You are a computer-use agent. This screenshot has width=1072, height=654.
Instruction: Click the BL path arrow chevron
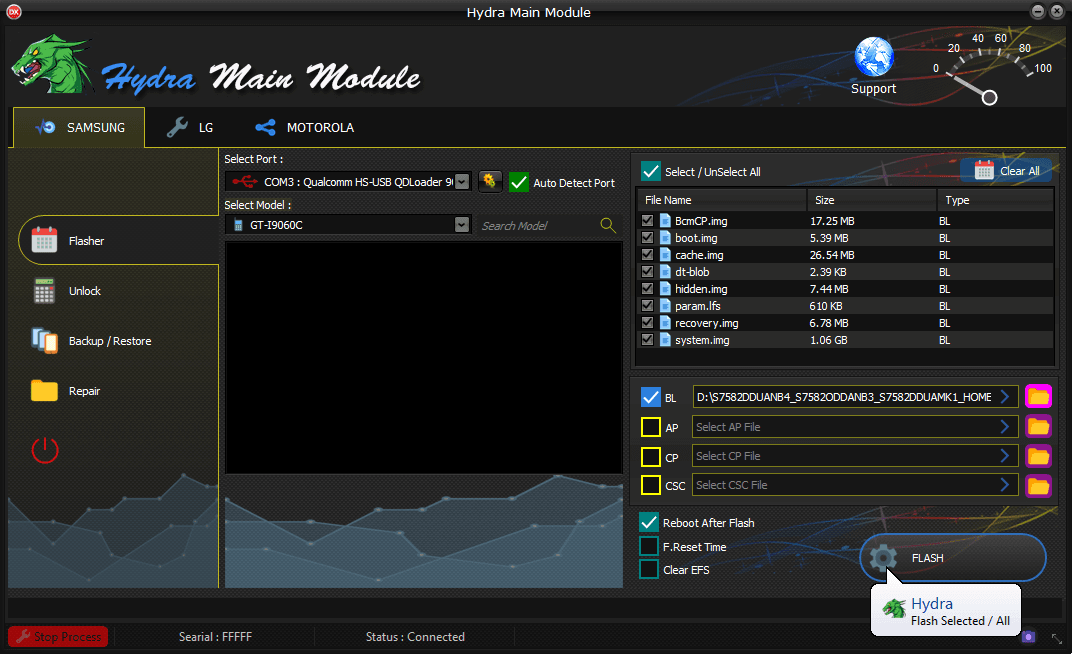pyautogui.click(x=1004, y=396)
